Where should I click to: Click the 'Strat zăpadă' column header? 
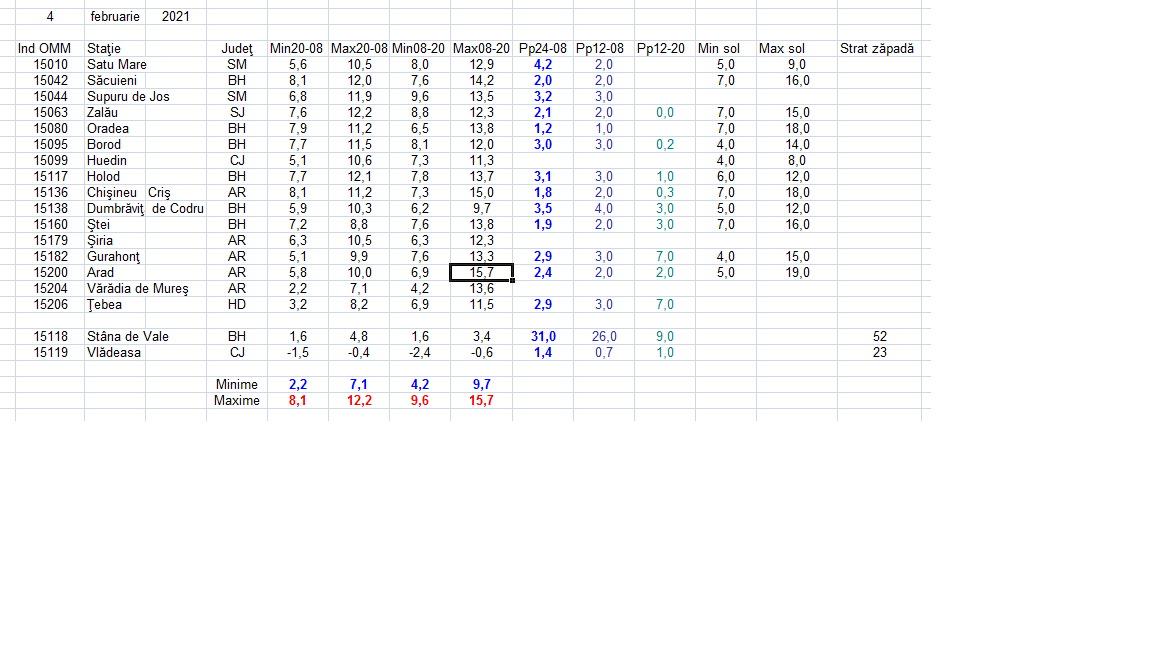pos(879,48)
